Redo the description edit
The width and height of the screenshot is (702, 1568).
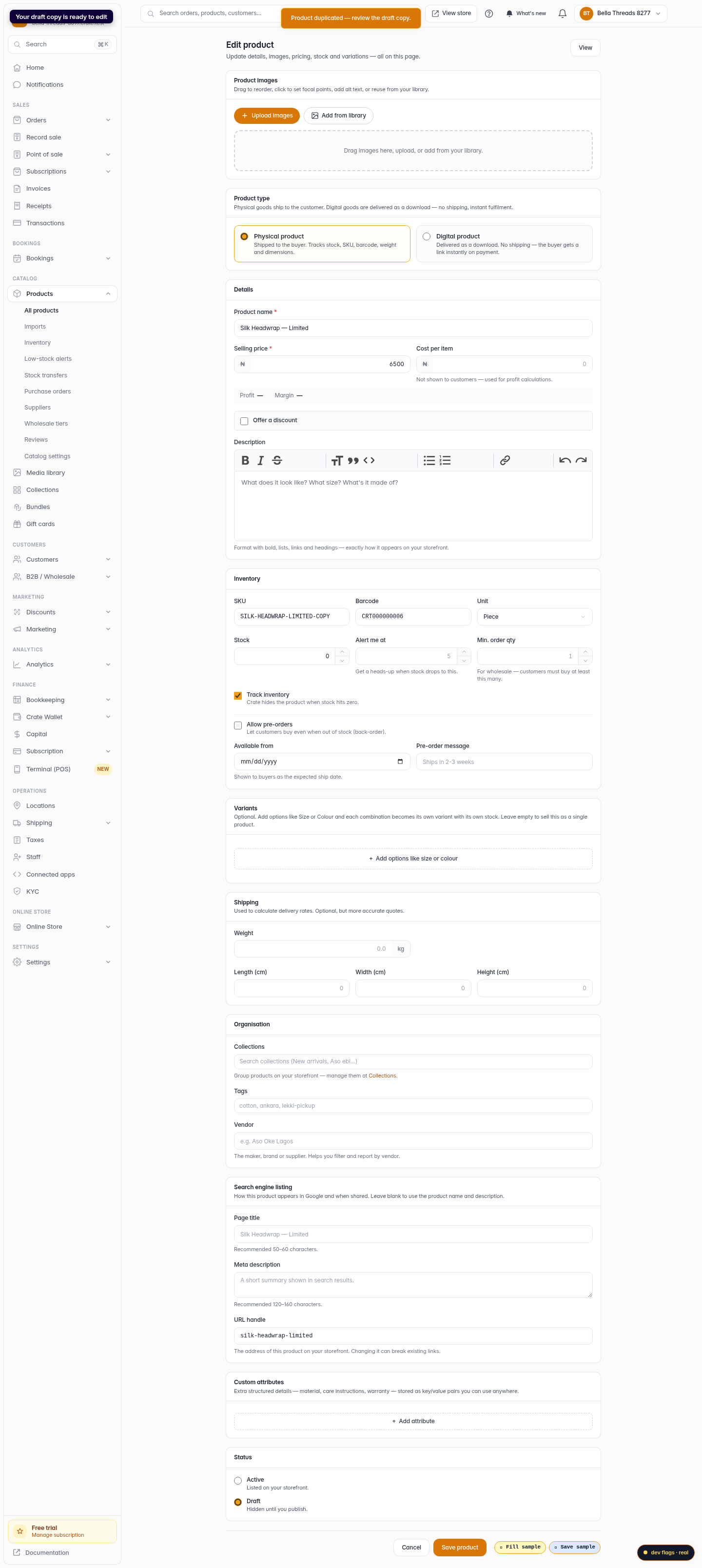pos(582,460)
